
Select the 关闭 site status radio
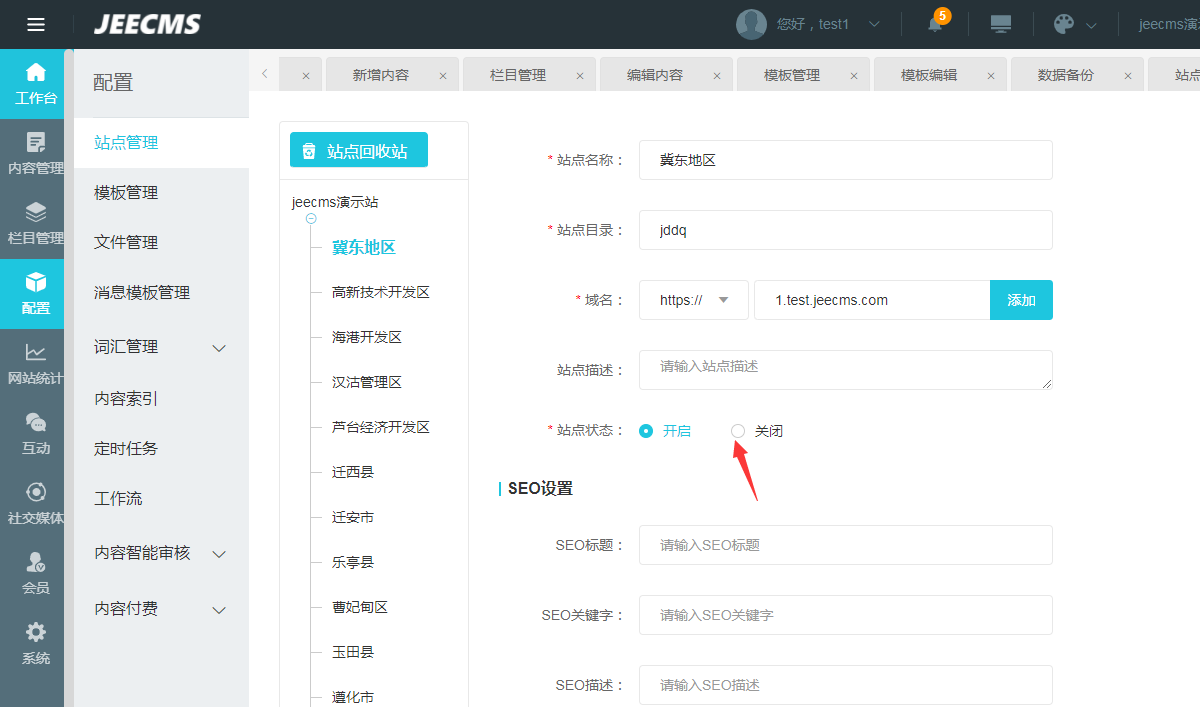(738, 431)
